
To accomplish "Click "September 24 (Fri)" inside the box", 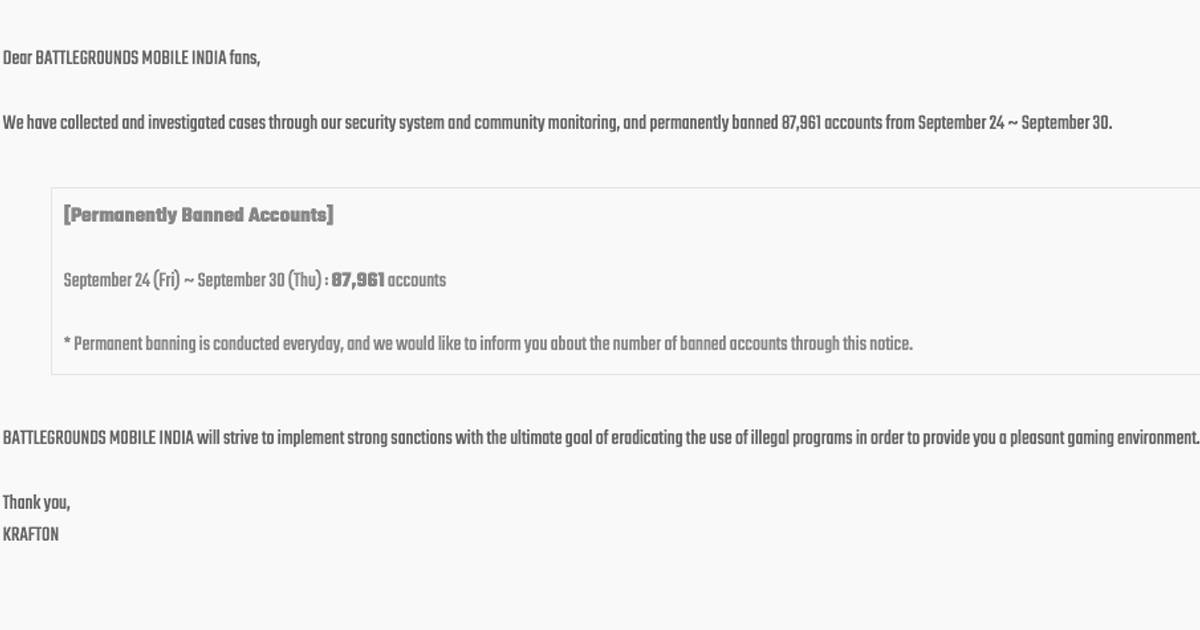I will [x=121, y=280].
